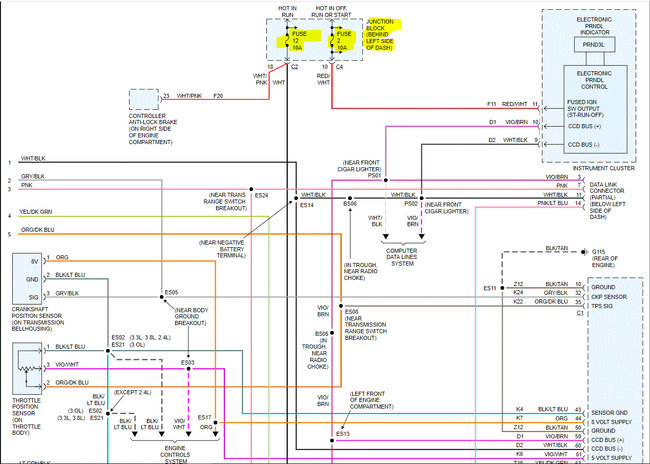Select the SIG terminal in crankshaft sensor
The image size is (650, 464).
click(34, 297)
